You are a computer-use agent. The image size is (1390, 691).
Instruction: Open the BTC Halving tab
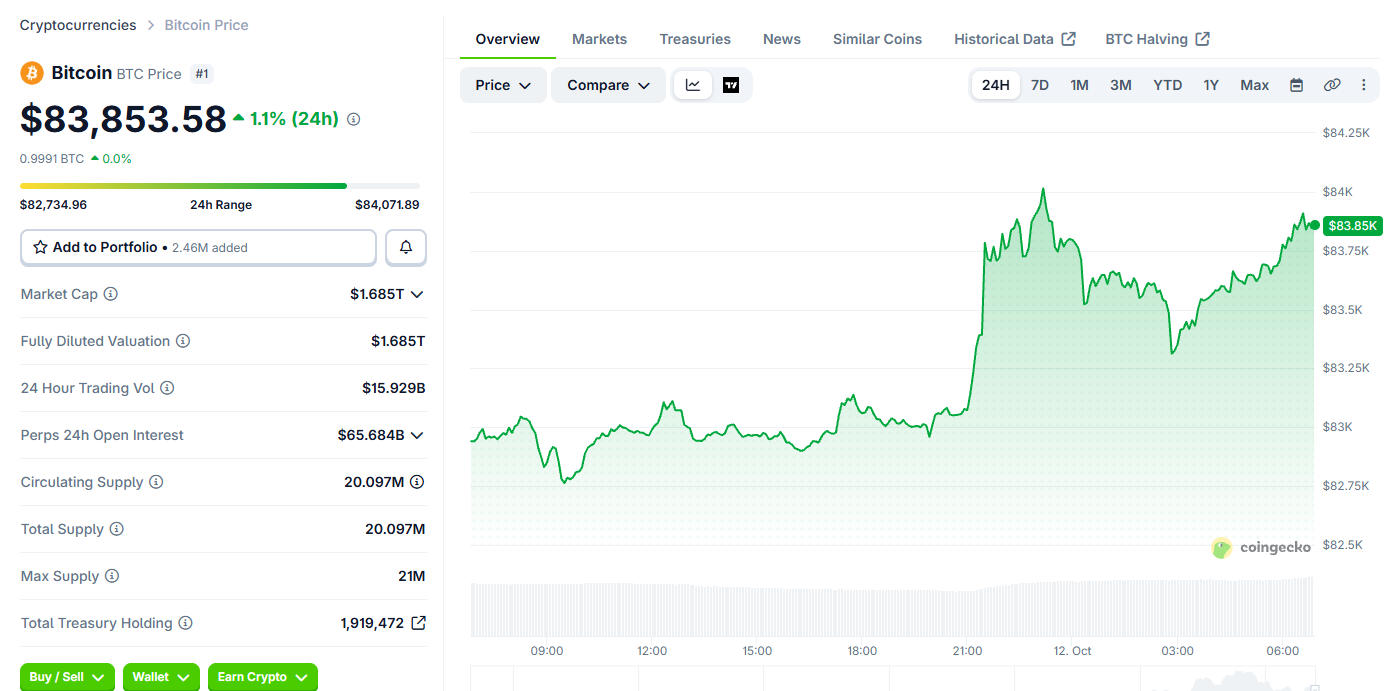[x=1158, y=39]
